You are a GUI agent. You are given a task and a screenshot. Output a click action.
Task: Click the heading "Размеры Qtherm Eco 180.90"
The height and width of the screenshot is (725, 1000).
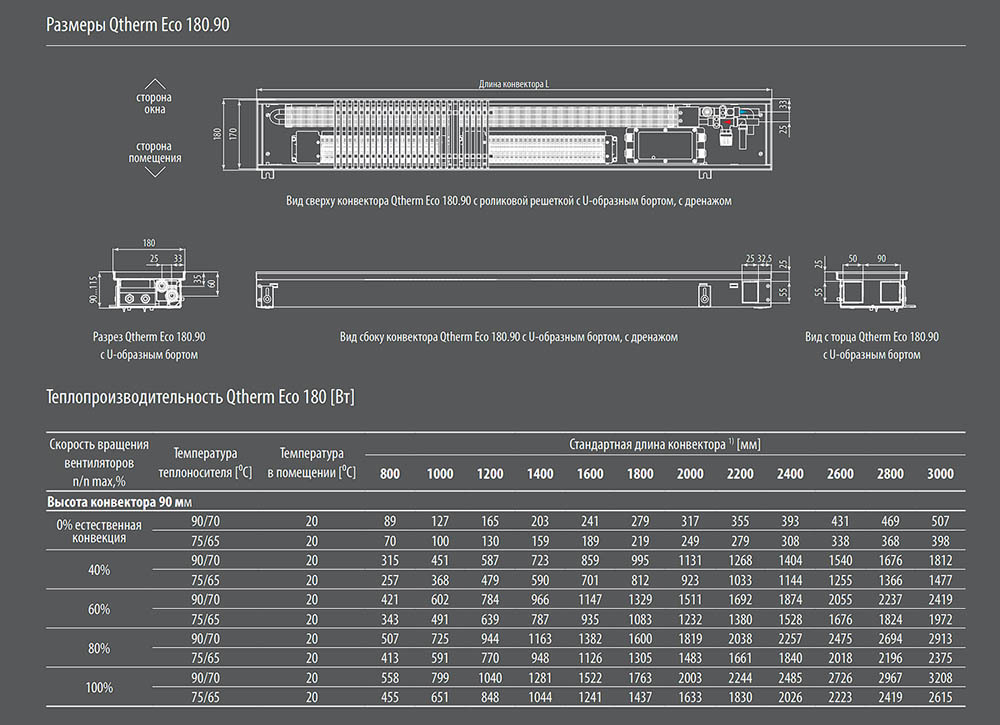138,25
